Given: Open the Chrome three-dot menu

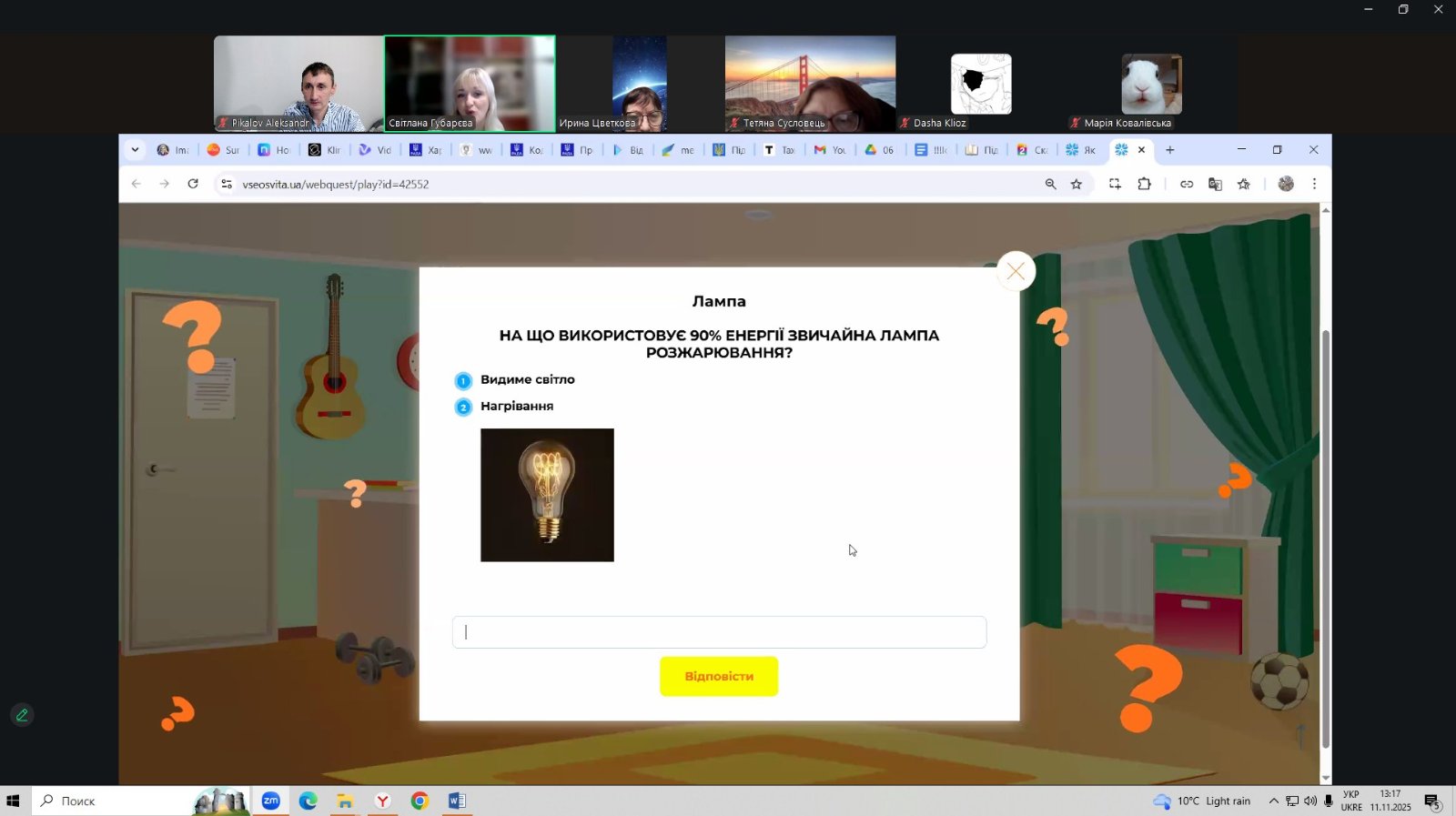Looking at the screenshot, I should (1314, 184).
